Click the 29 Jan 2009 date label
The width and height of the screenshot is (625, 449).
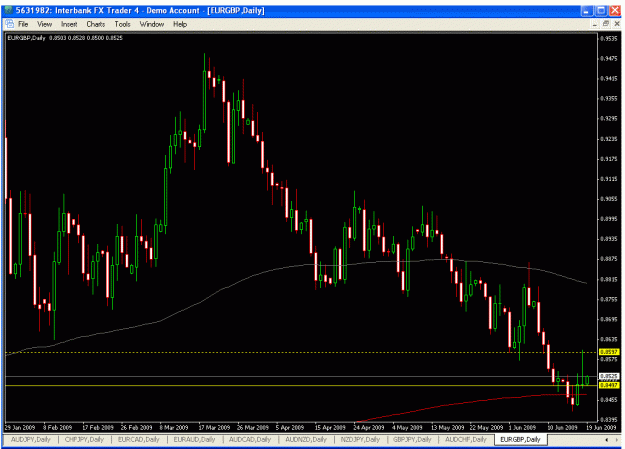pos(20,427)
